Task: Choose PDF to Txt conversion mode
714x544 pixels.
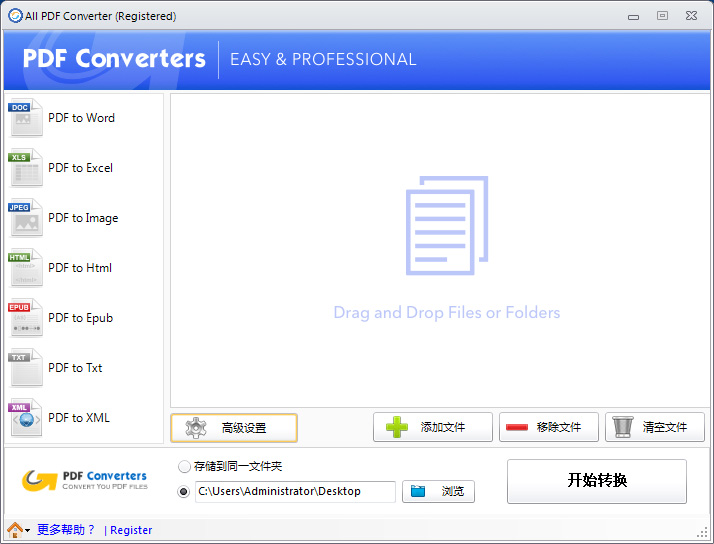Action: (75, 368)
